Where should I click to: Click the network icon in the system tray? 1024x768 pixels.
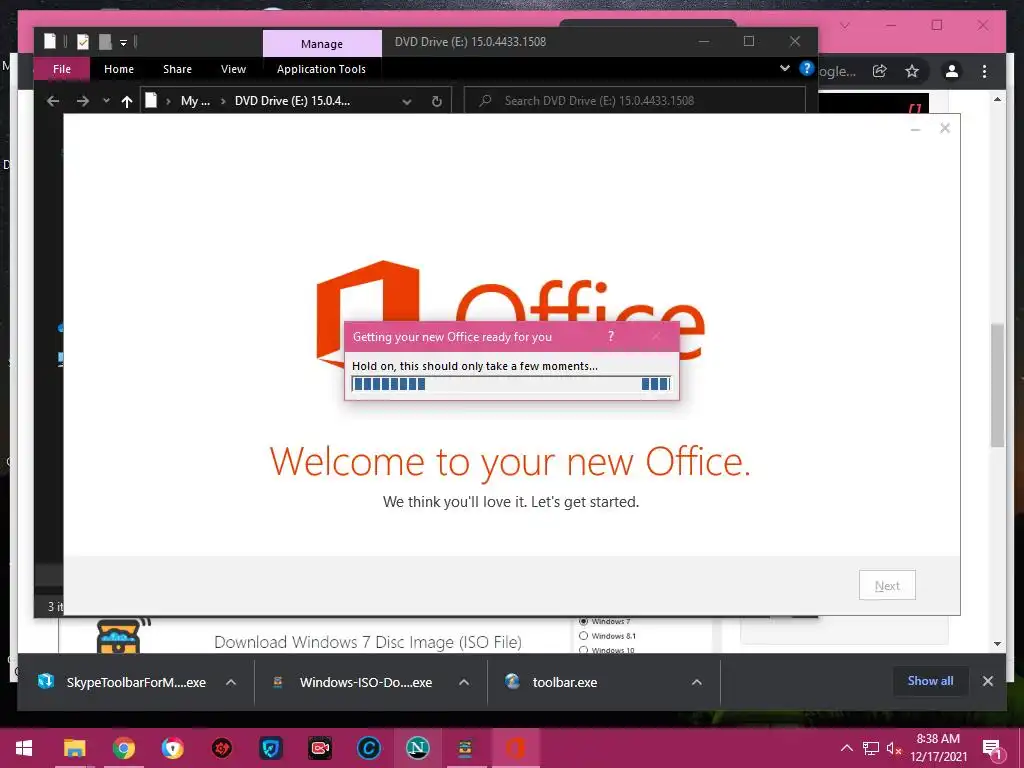[x=871, y=748]
